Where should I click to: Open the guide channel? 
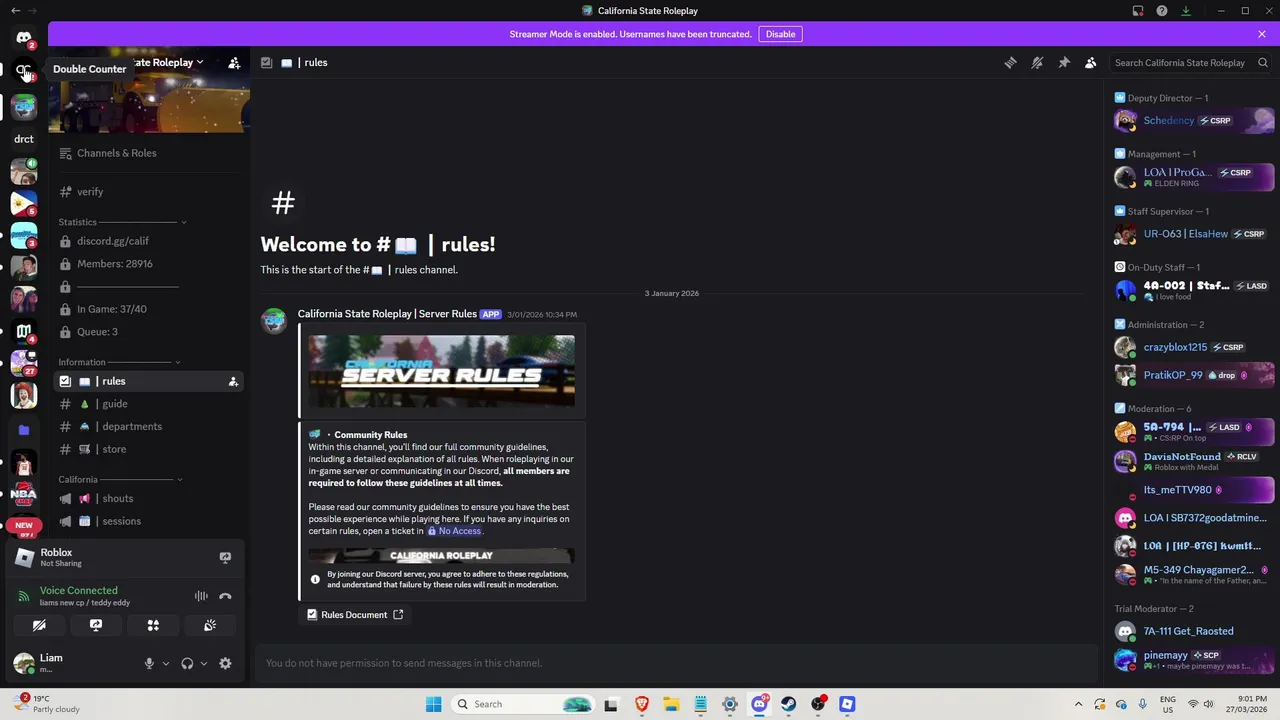[x=148, y=404]
